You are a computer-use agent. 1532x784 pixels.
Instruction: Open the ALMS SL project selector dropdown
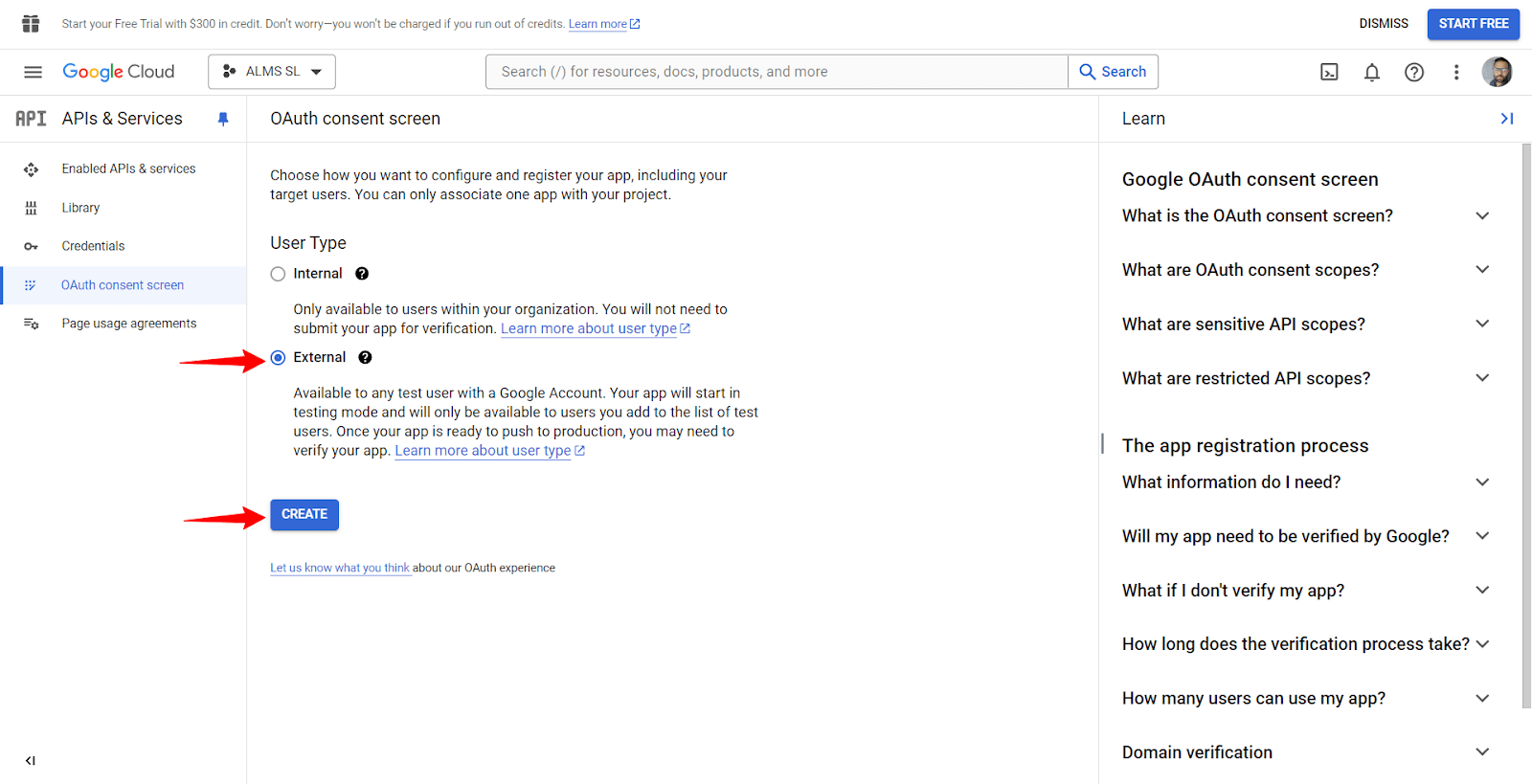tap(272, 72)
